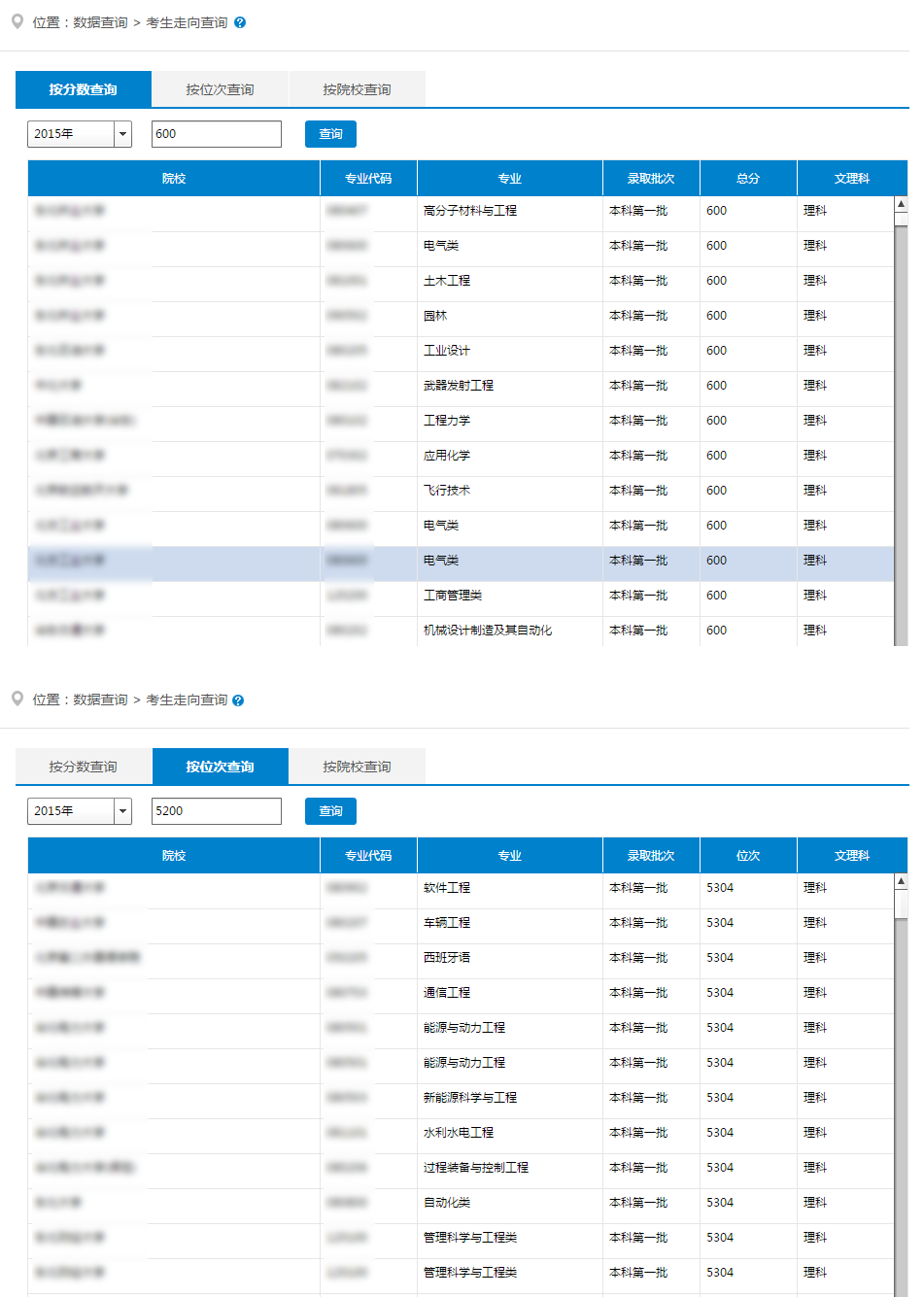Click the location pin icon in the lower breadcrumb
The width and height of the screenshot is (924, 1297).
(x=17, y=697)
